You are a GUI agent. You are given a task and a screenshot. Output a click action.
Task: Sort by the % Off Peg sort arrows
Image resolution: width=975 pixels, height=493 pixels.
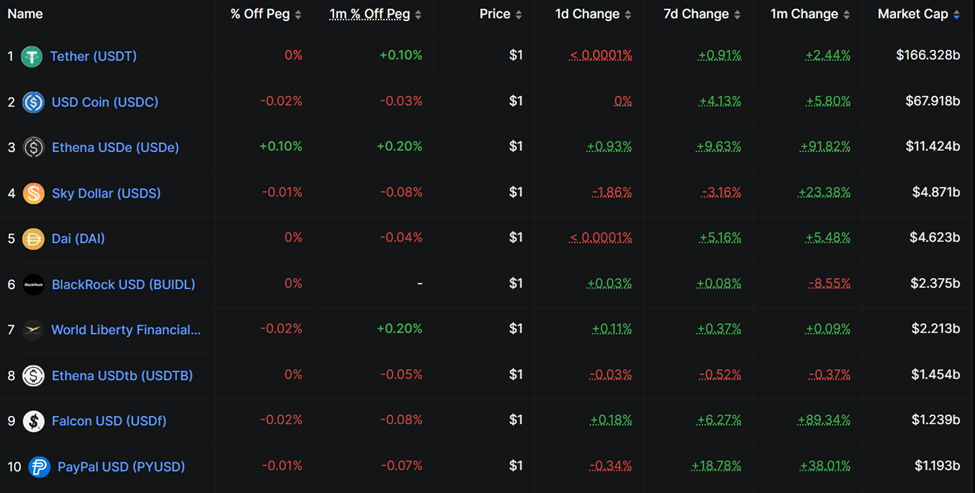click(x=298, y=15)
